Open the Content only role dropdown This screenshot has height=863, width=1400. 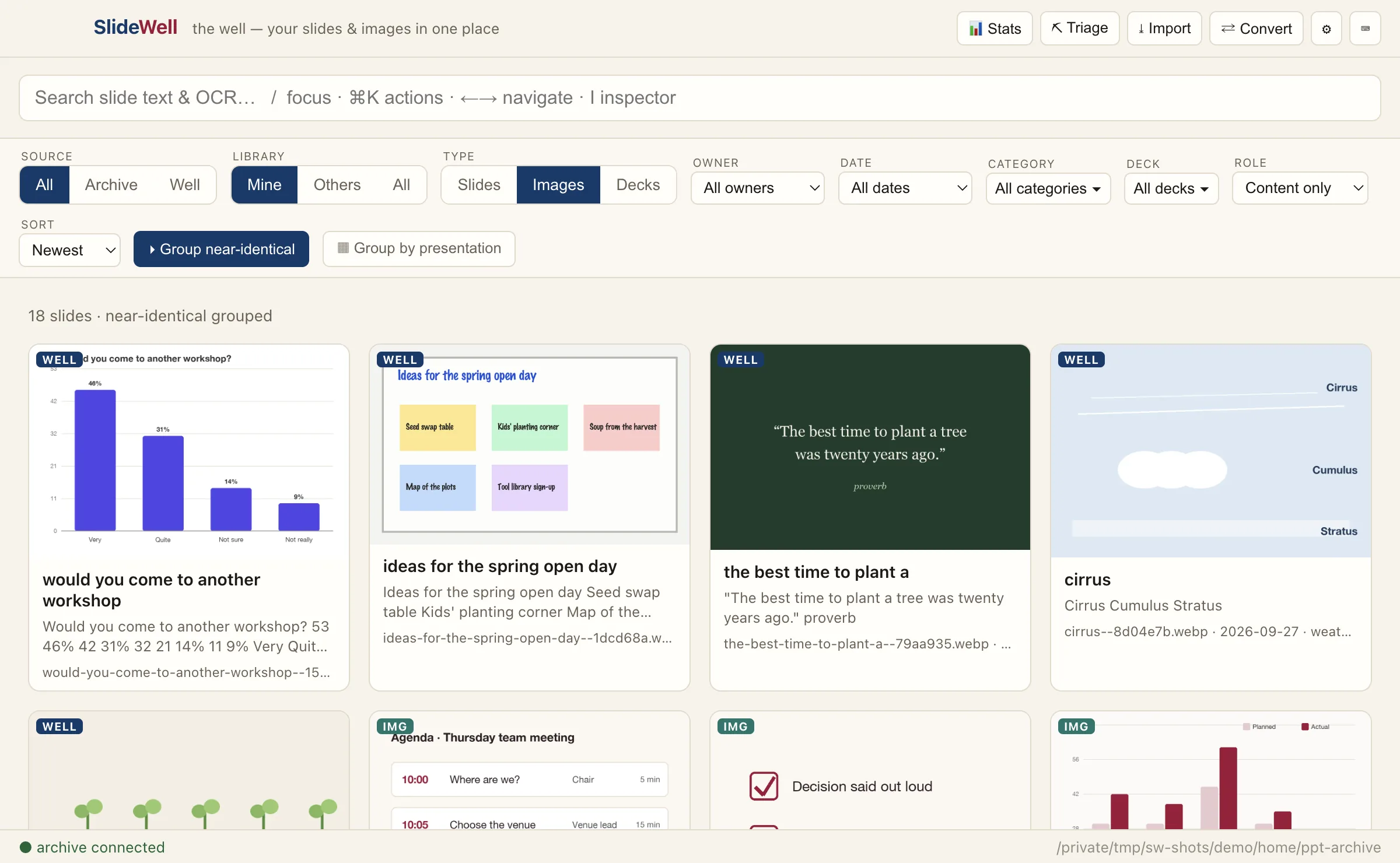(1300, 188)
